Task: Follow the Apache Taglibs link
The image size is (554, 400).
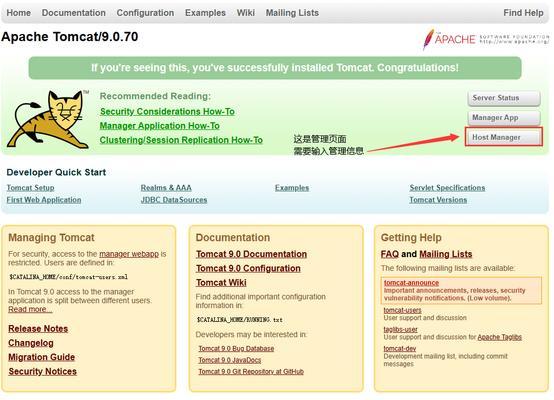Action: tap(500, 337)
